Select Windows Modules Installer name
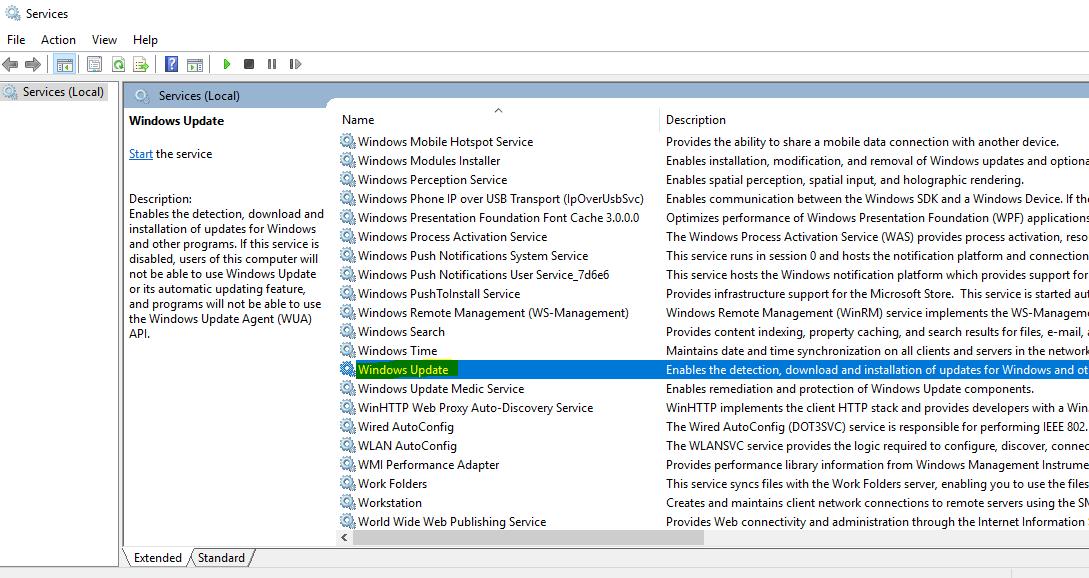 pyautogui.click(x=429, y=160)
